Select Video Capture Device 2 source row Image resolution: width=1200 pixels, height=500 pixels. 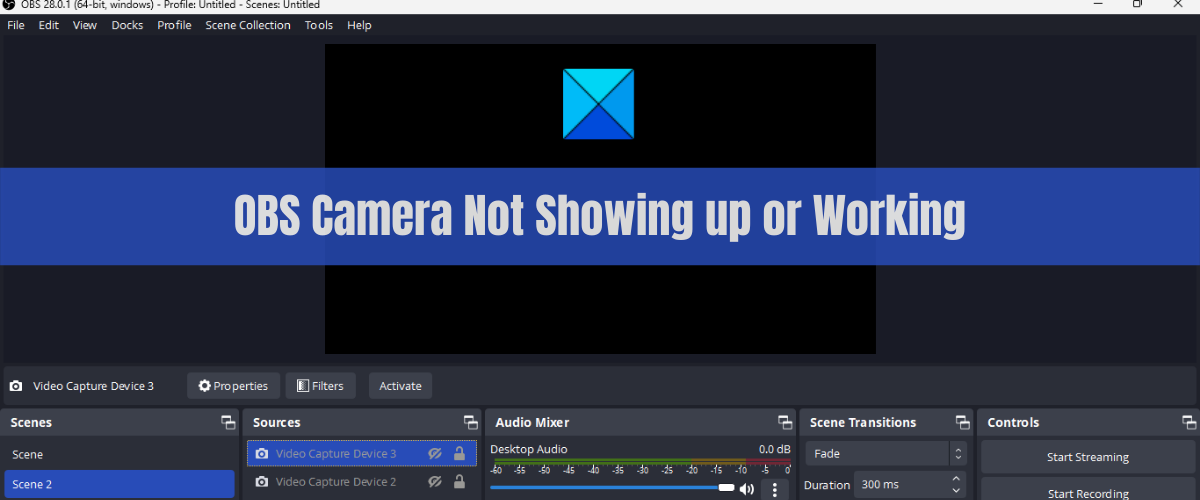362,482
